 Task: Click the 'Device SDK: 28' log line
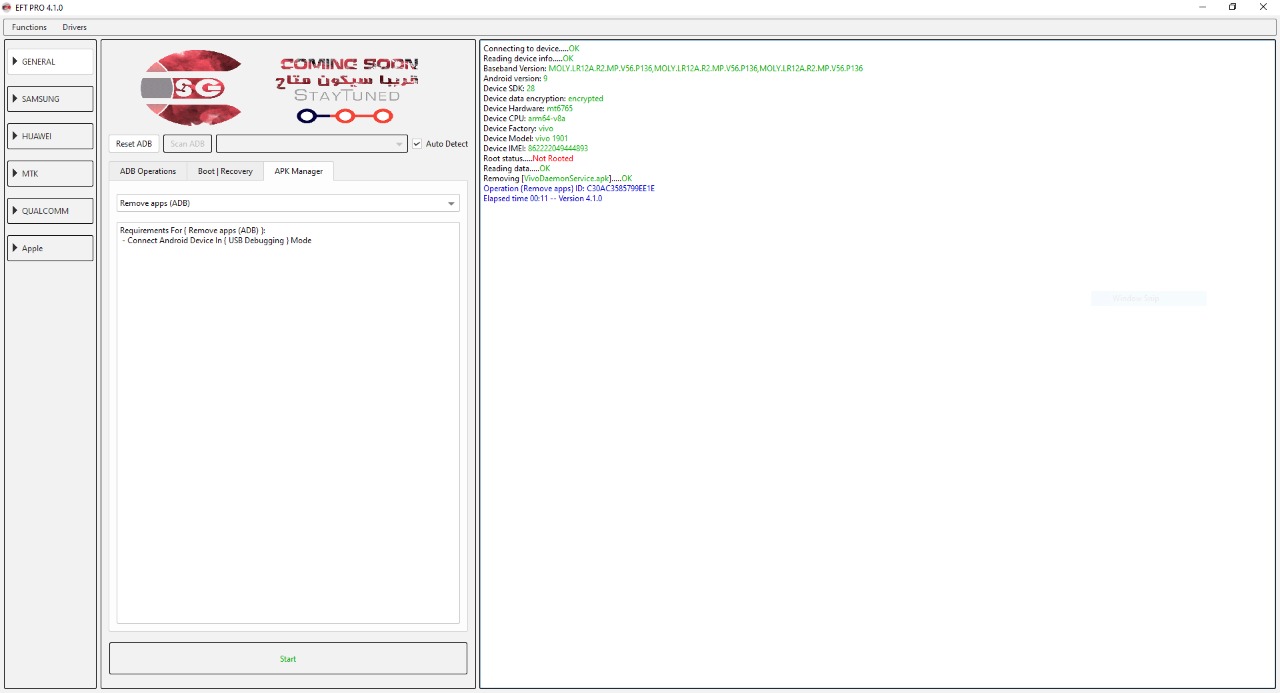509,88
